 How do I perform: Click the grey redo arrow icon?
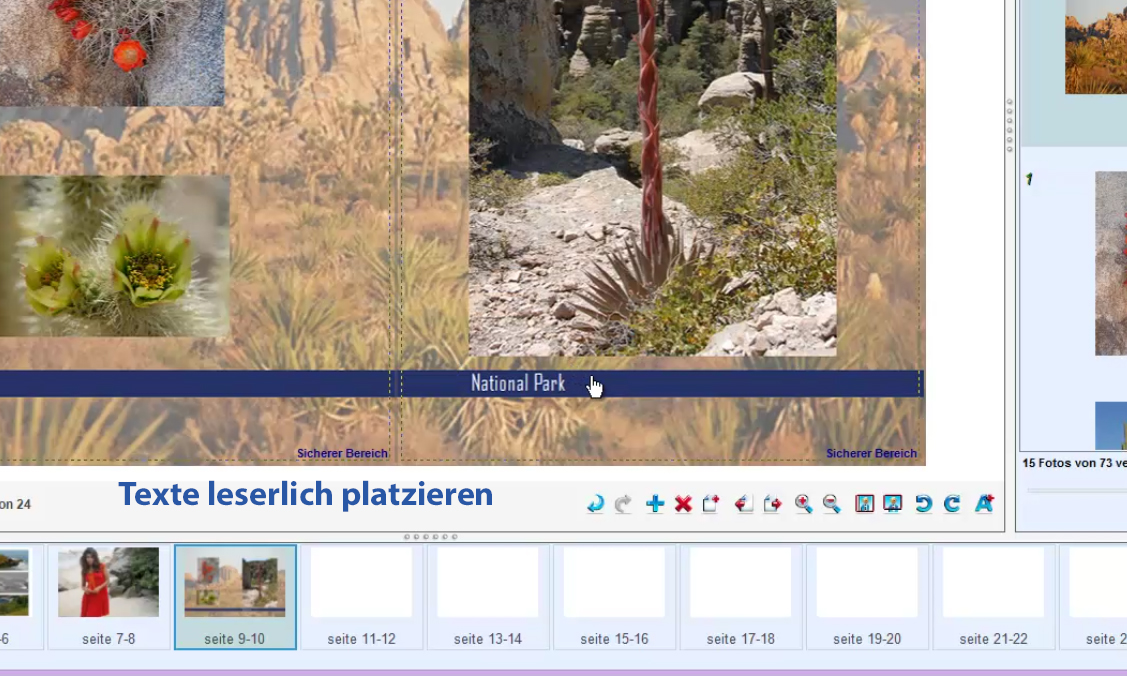(x=623, y=504)
